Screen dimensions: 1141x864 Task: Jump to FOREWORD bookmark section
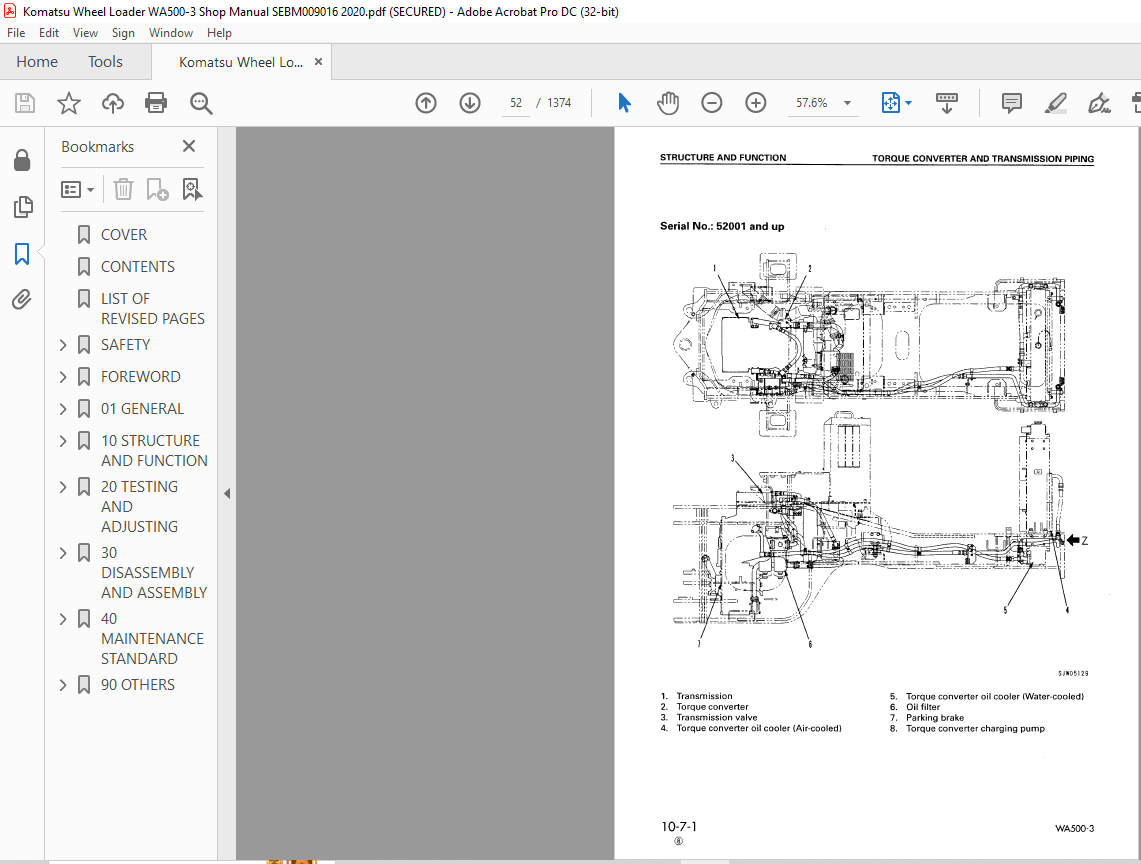click(x=140, y=377)
